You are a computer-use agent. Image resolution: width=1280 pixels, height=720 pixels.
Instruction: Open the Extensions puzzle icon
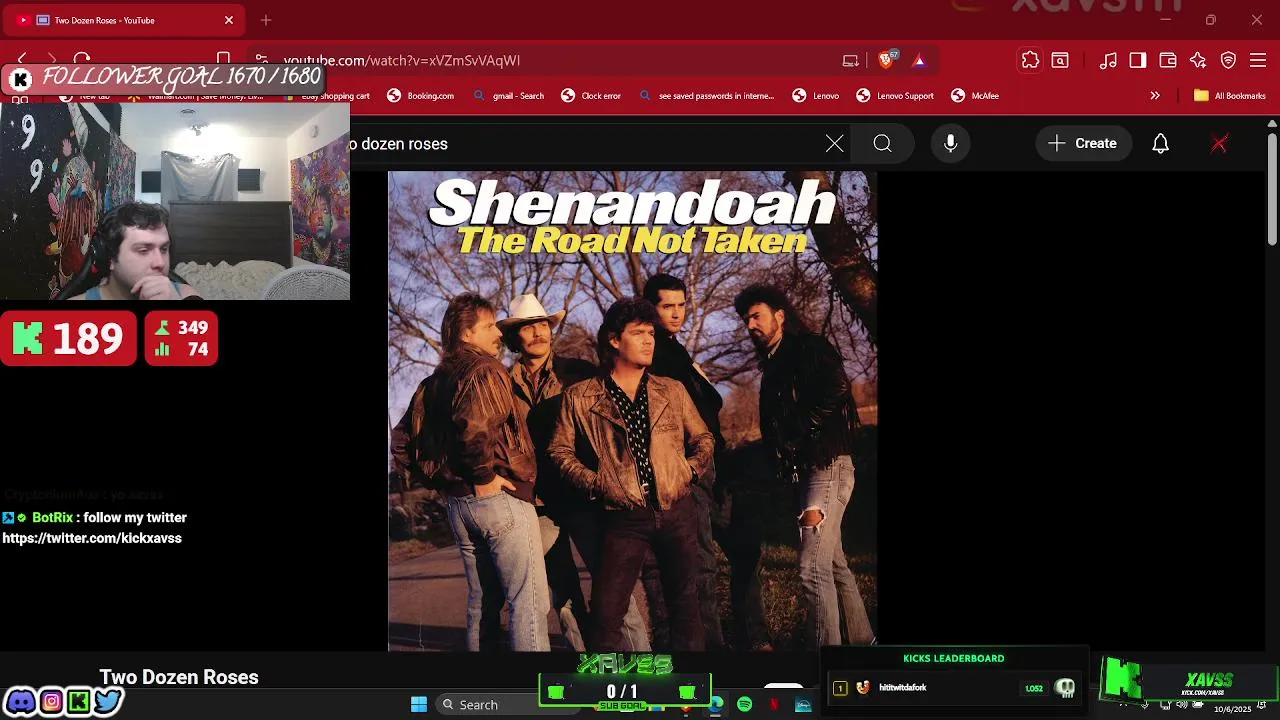[x=1030, y=61]
